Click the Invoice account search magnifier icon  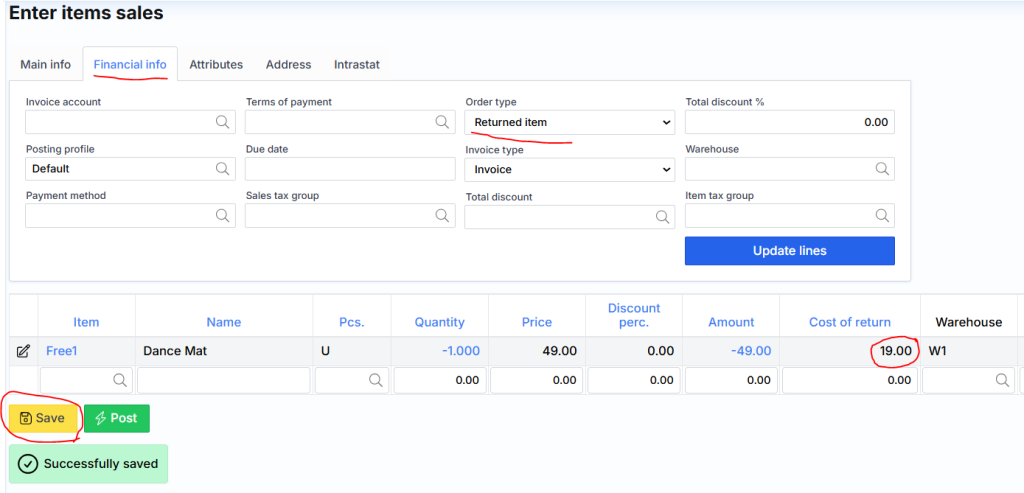222,122
